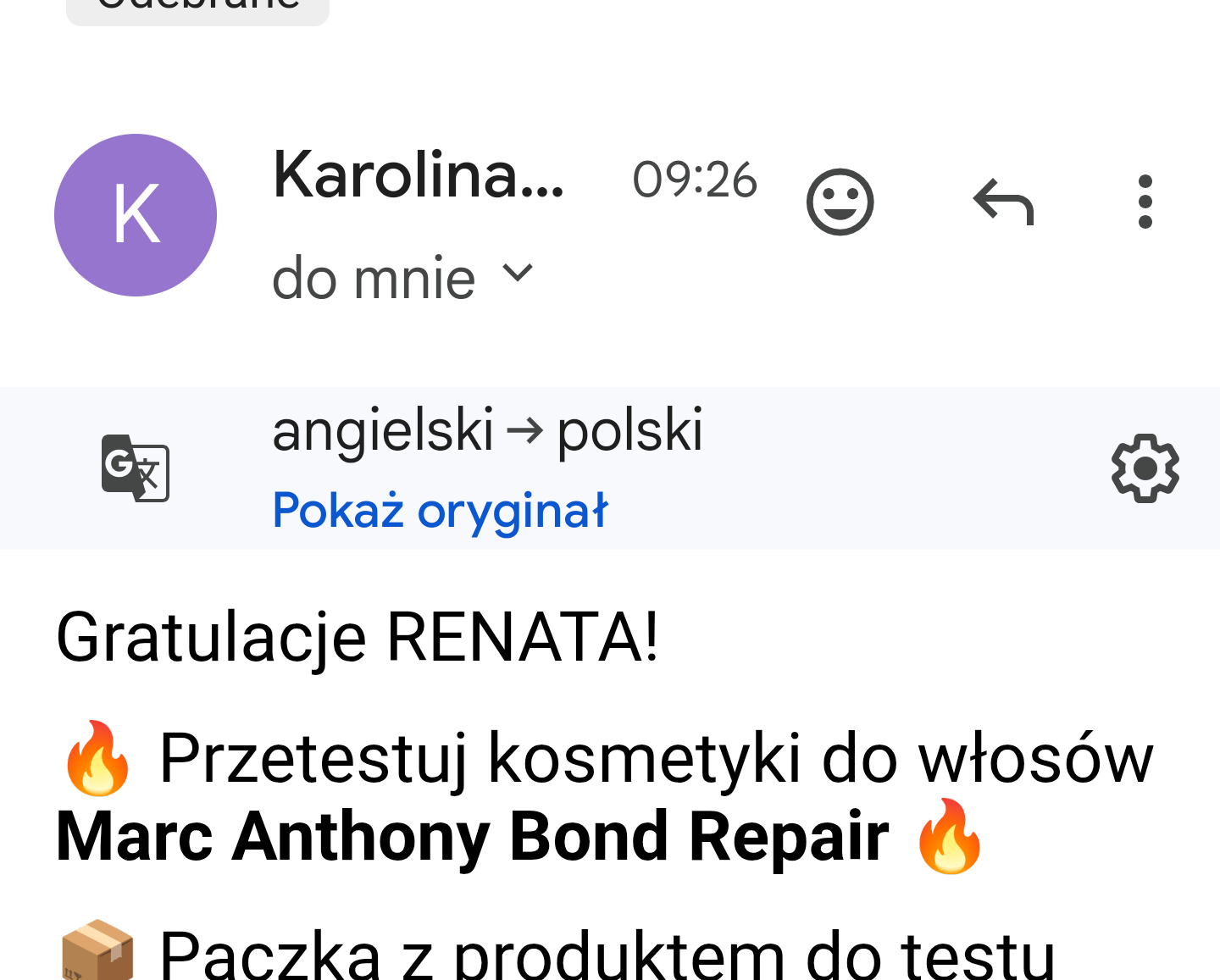Viewport: 1220px width, 980px height.
Task: Tap the "Przetestuj kosmetyki do włosów" text
Action: tap(656, 758)
